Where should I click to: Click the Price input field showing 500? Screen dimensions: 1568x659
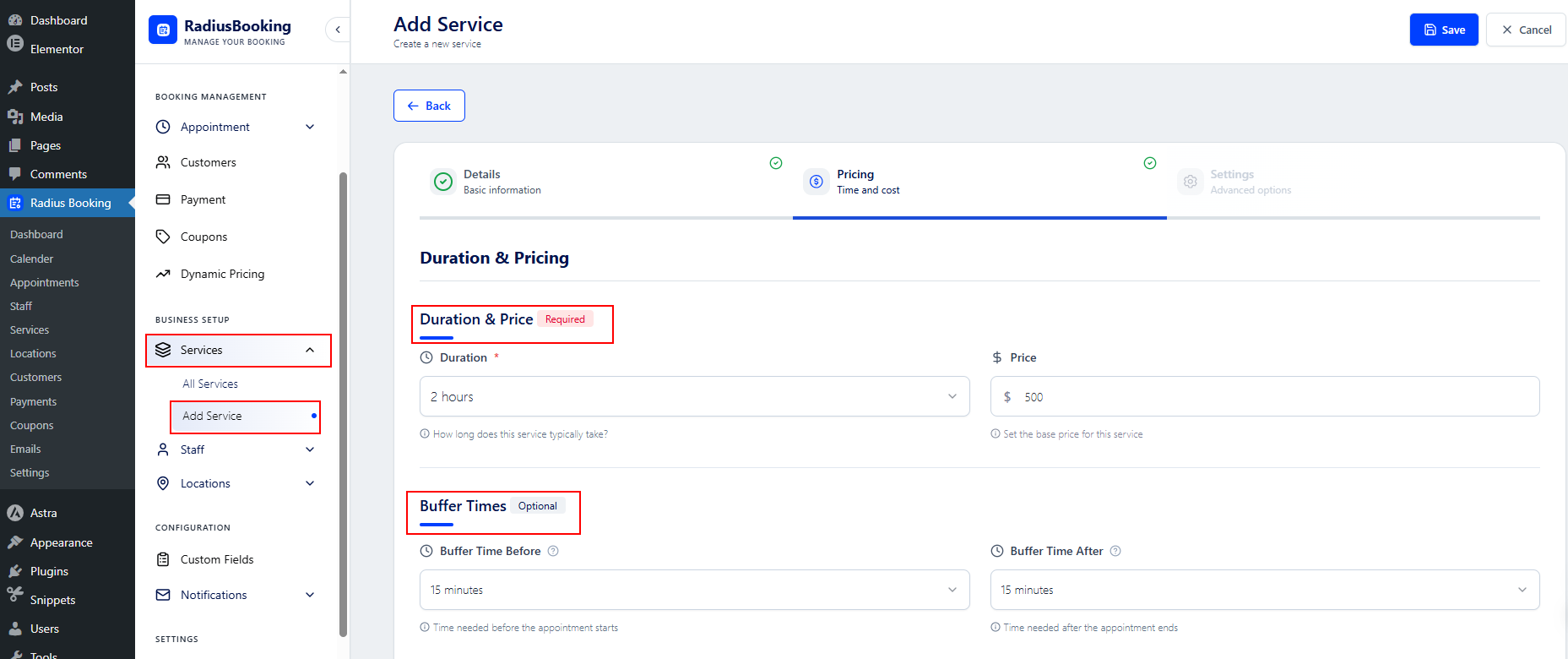click(x=1265, y=396)
